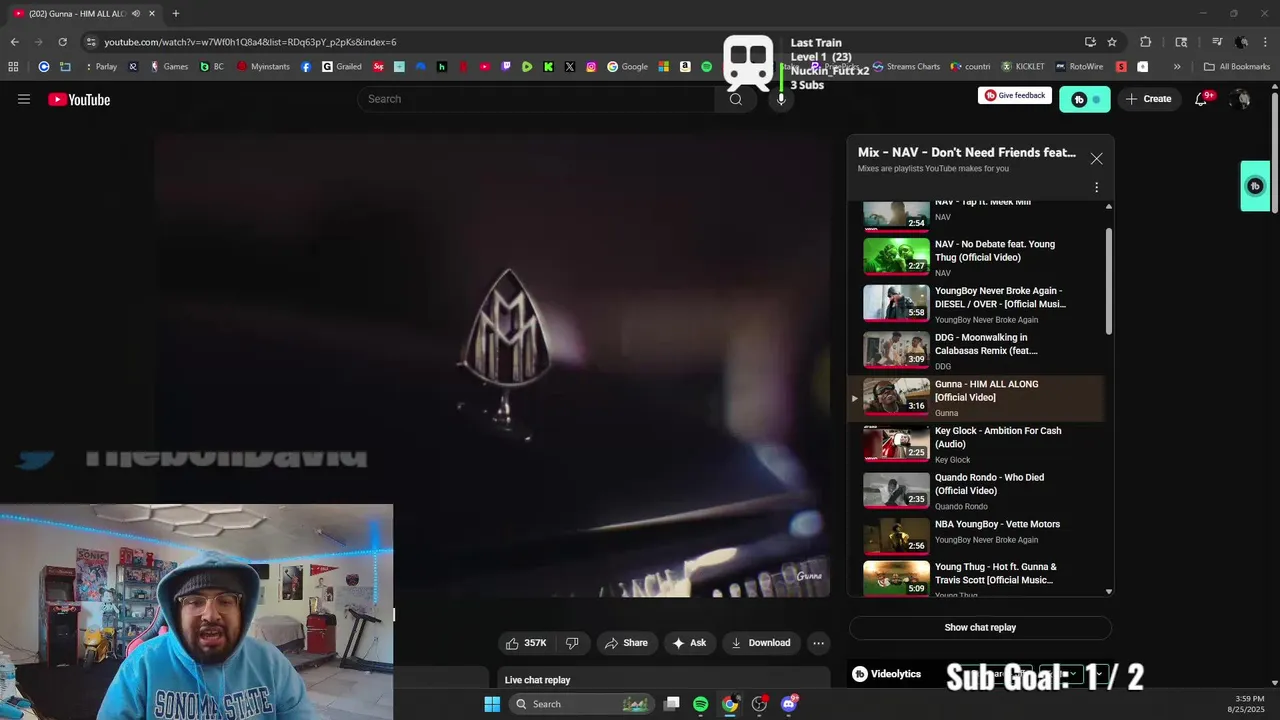The image size is (1280, 720).
Task: Open the Games bookmark
Action: coord(169,67)
